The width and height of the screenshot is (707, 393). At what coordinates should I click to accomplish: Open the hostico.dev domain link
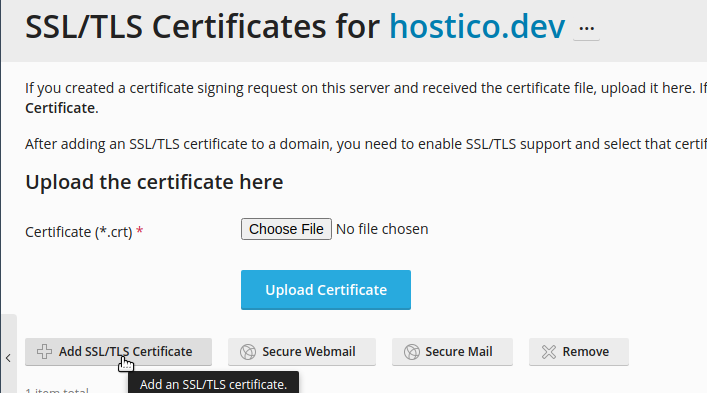(477, 27)
